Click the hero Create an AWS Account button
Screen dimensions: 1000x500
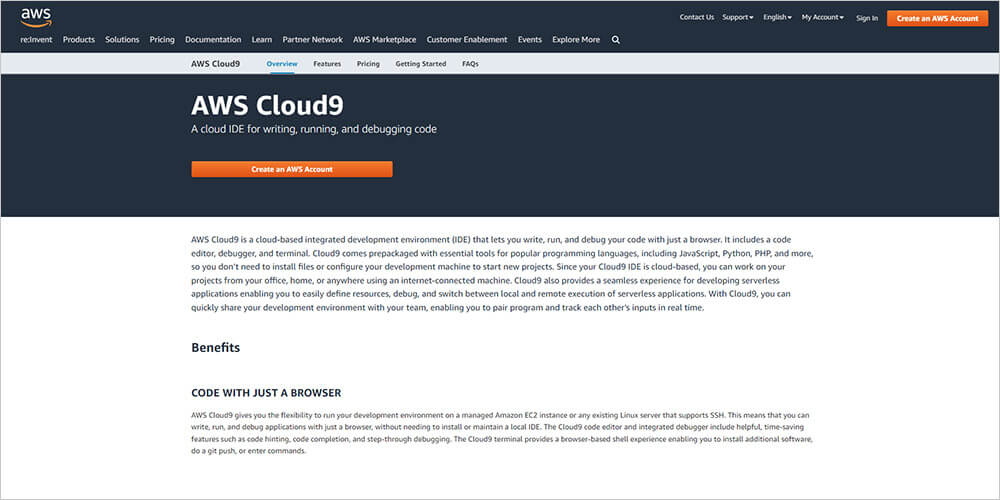click(x=292, y=169)
